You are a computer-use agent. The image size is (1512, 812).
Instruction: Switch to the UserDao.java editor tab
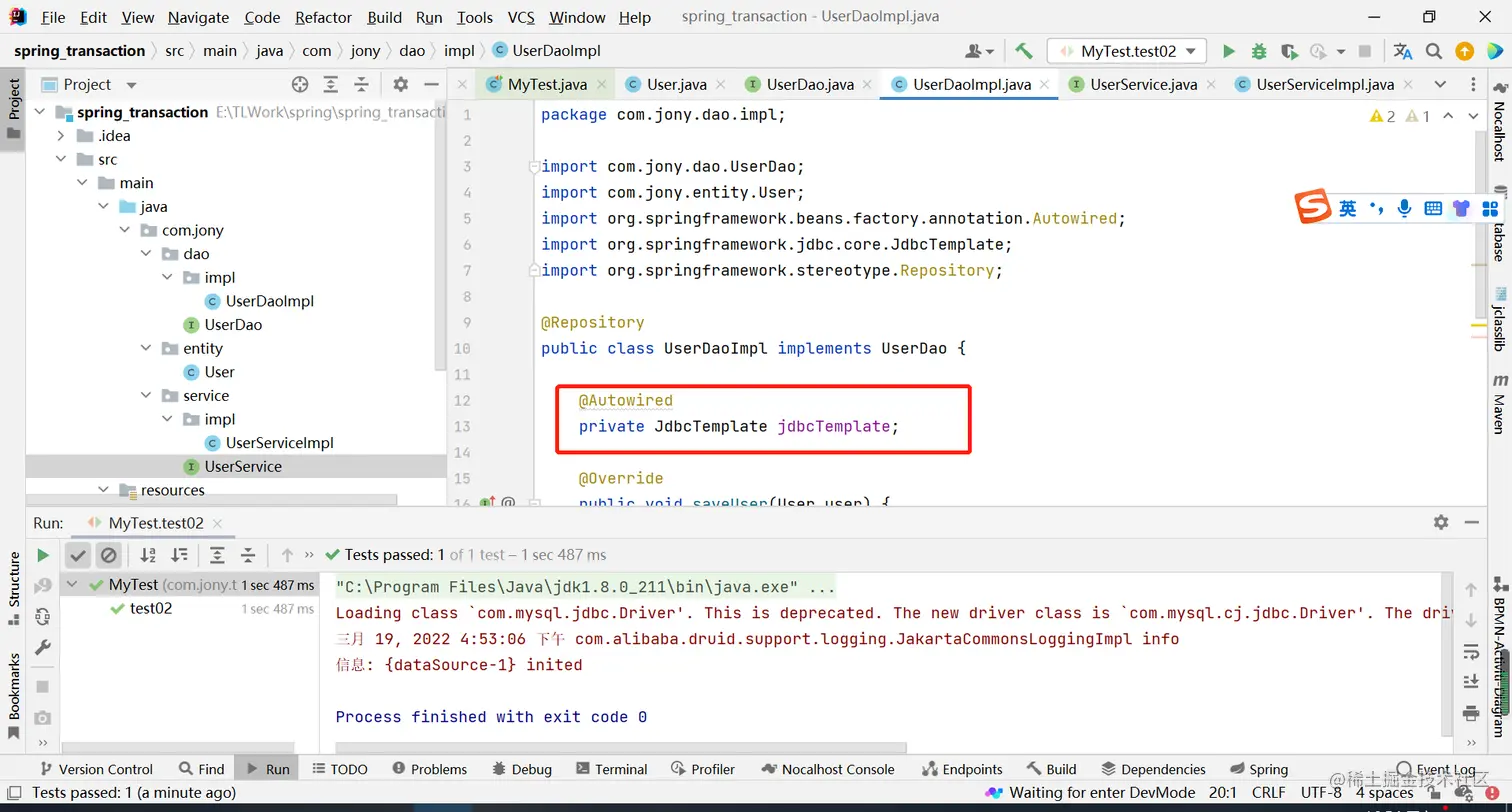(x=810, y=85)
